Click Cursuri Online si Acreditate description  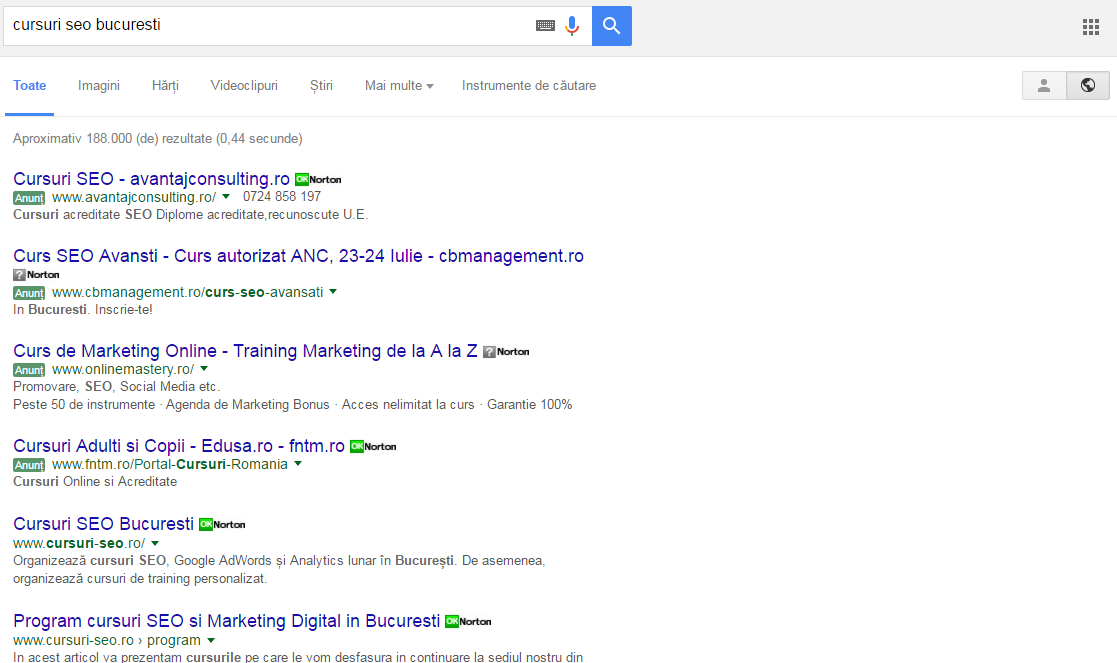95,482
